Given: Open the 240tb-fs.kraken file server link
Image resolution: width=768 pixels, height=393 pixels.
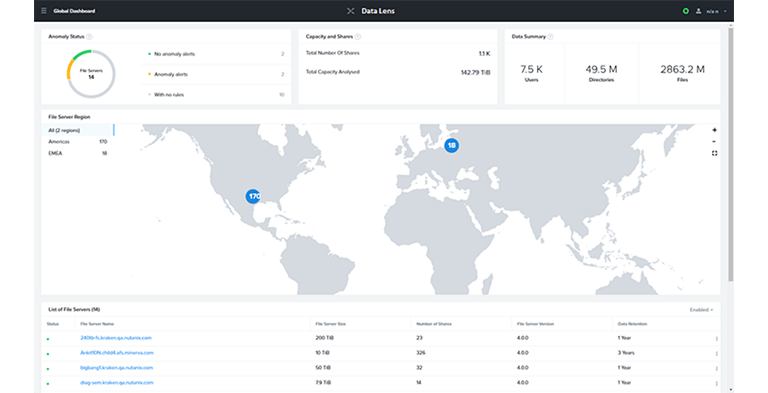Looking at the screenshot, I should click(116, 338).
